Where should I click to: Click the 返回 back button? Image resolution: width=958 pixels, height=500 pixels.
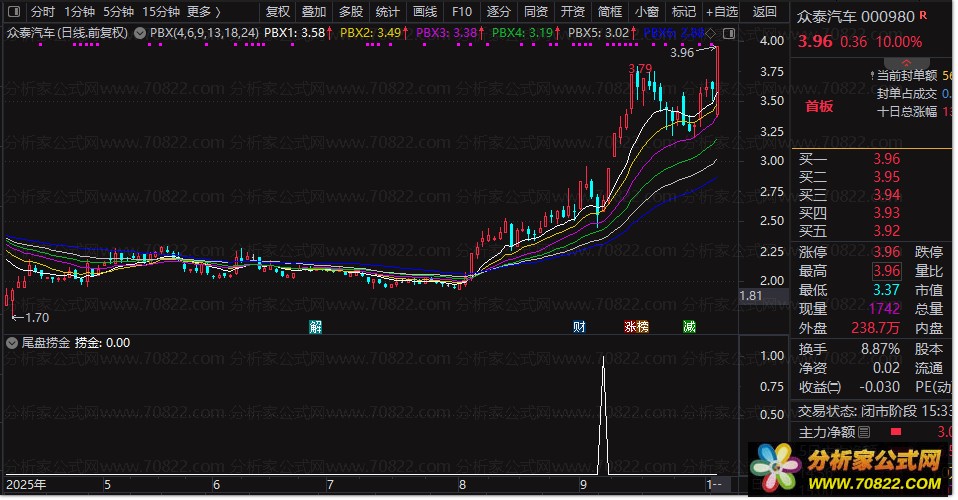pyautogui.click(x=764, y=12)
